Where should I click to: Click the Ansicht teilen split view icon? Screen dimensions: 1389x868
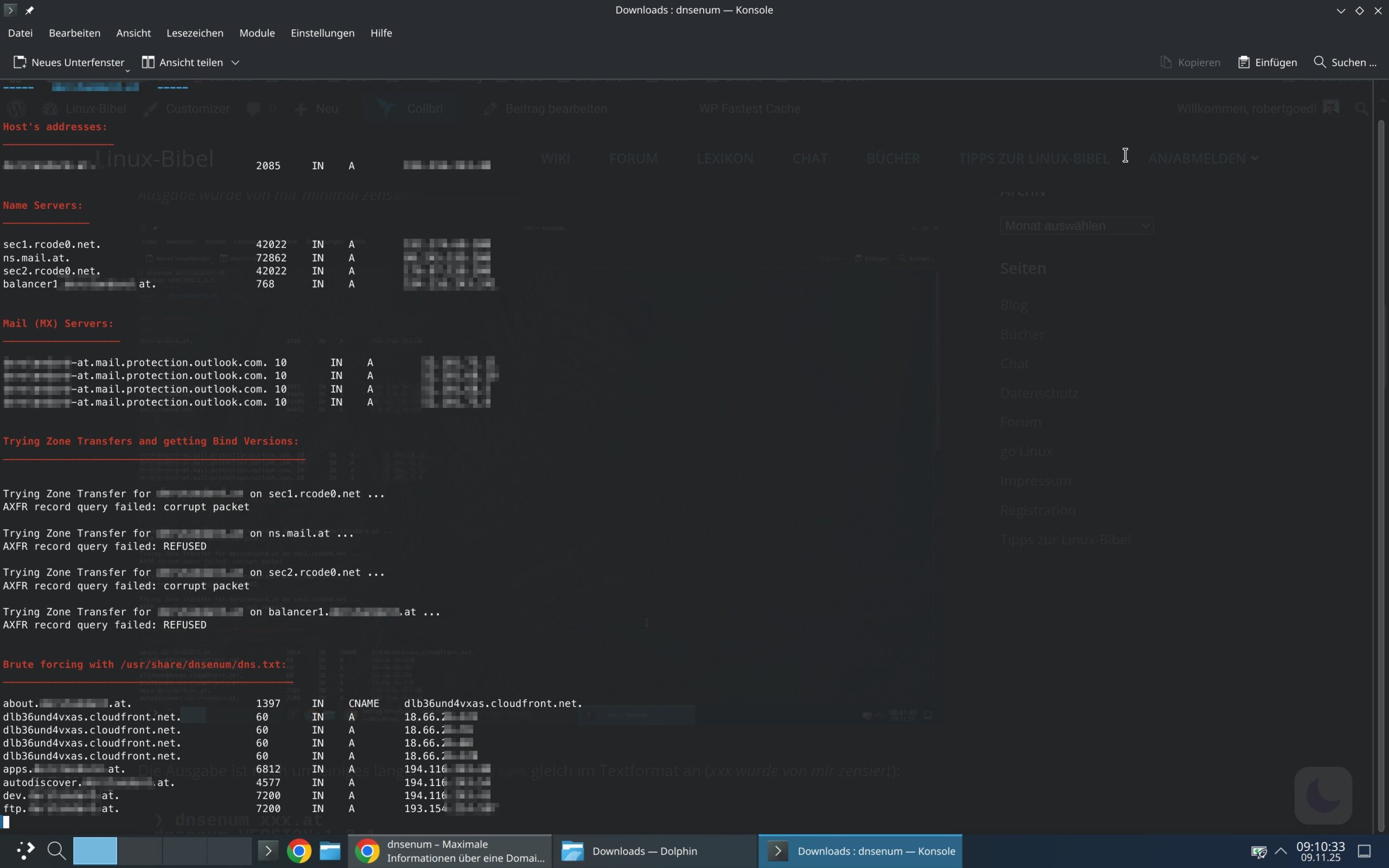[x=148, y=62]
